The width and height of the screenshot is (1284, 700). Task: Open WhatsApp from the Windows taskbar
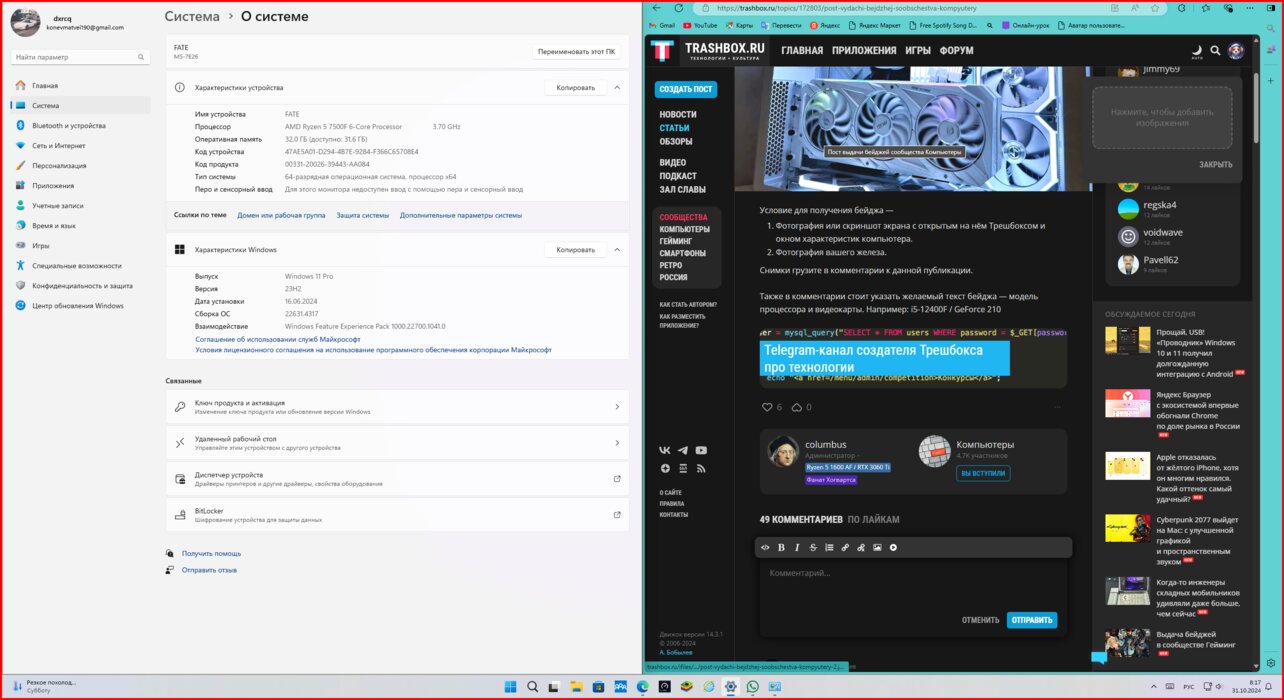click(752, 687)
